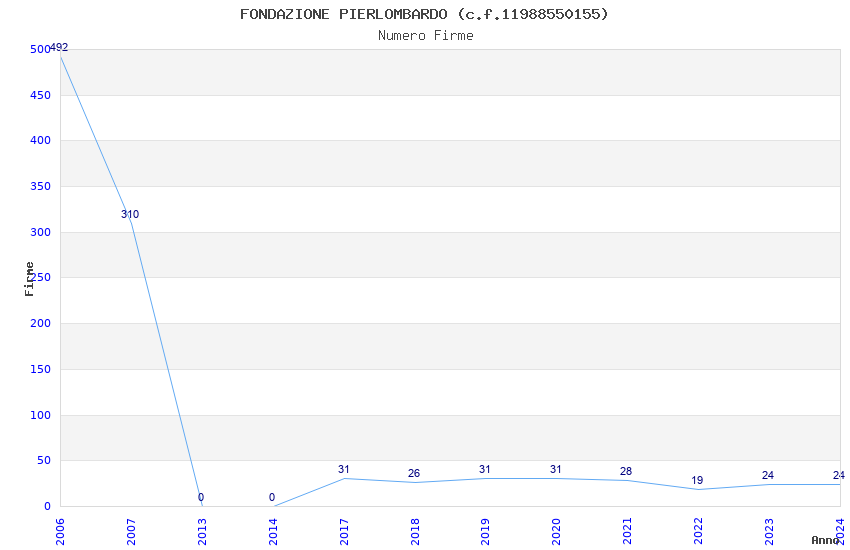The image size is (850, 550).
Task: Click the y-axis value 150
Action: pyautogui.click(x=40, y=370)
